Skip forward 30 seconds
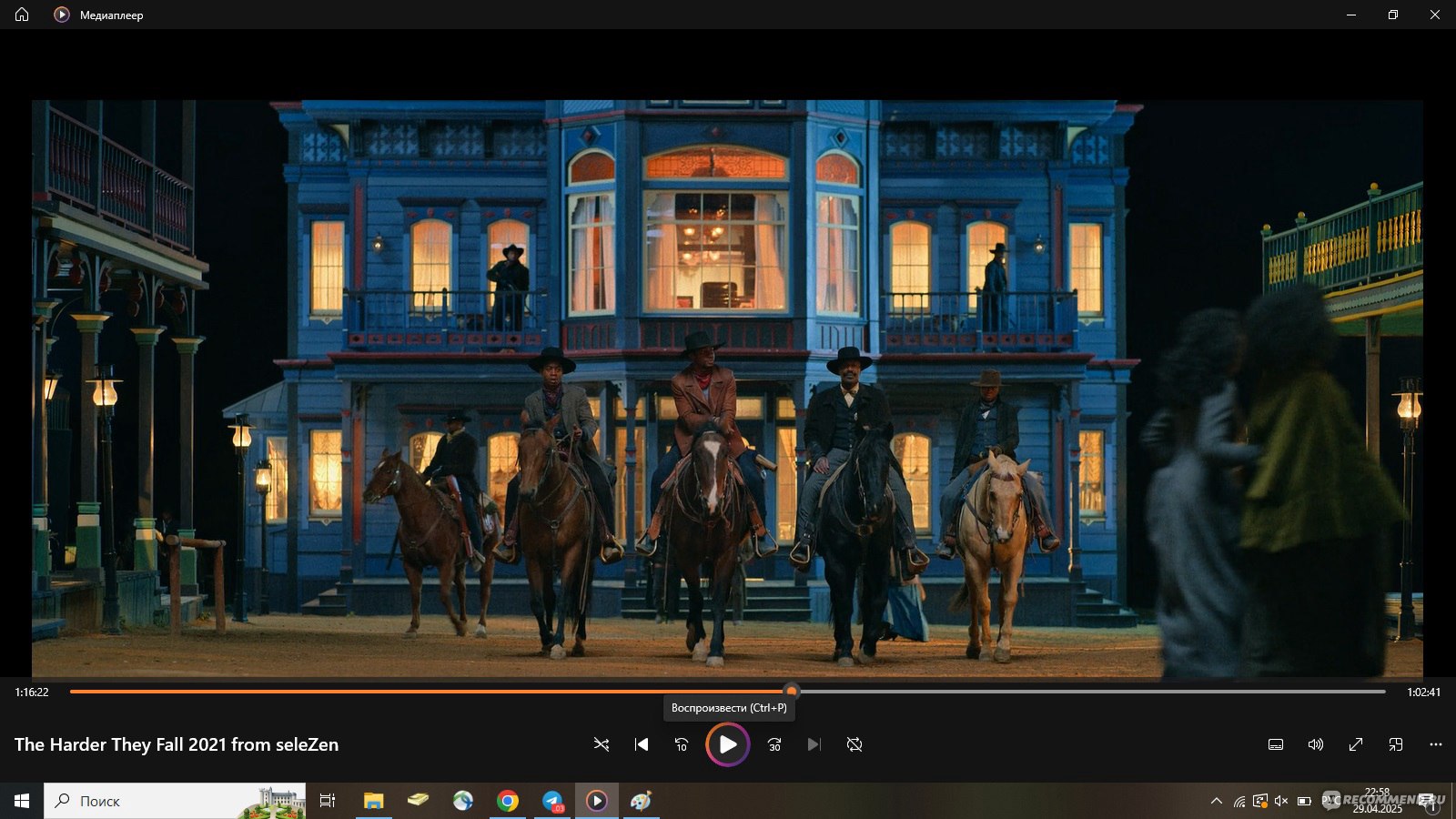This screenshot has height=819, width=1456. 774,744
